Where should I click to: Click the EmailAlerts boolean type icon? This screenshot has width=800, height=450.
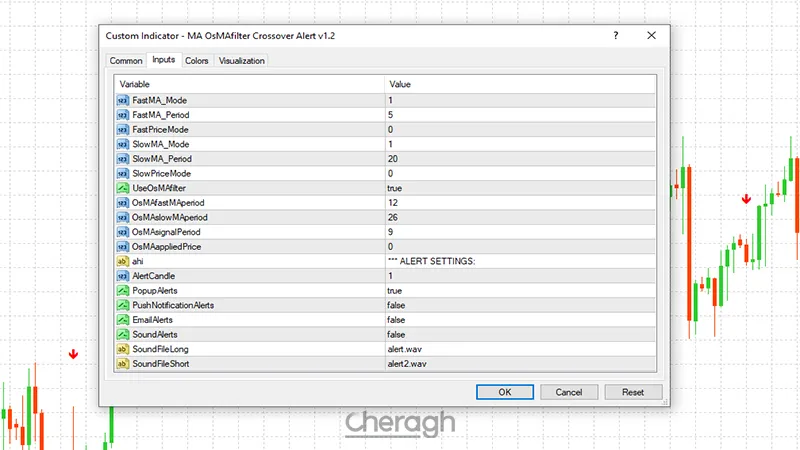coord(123,320)
